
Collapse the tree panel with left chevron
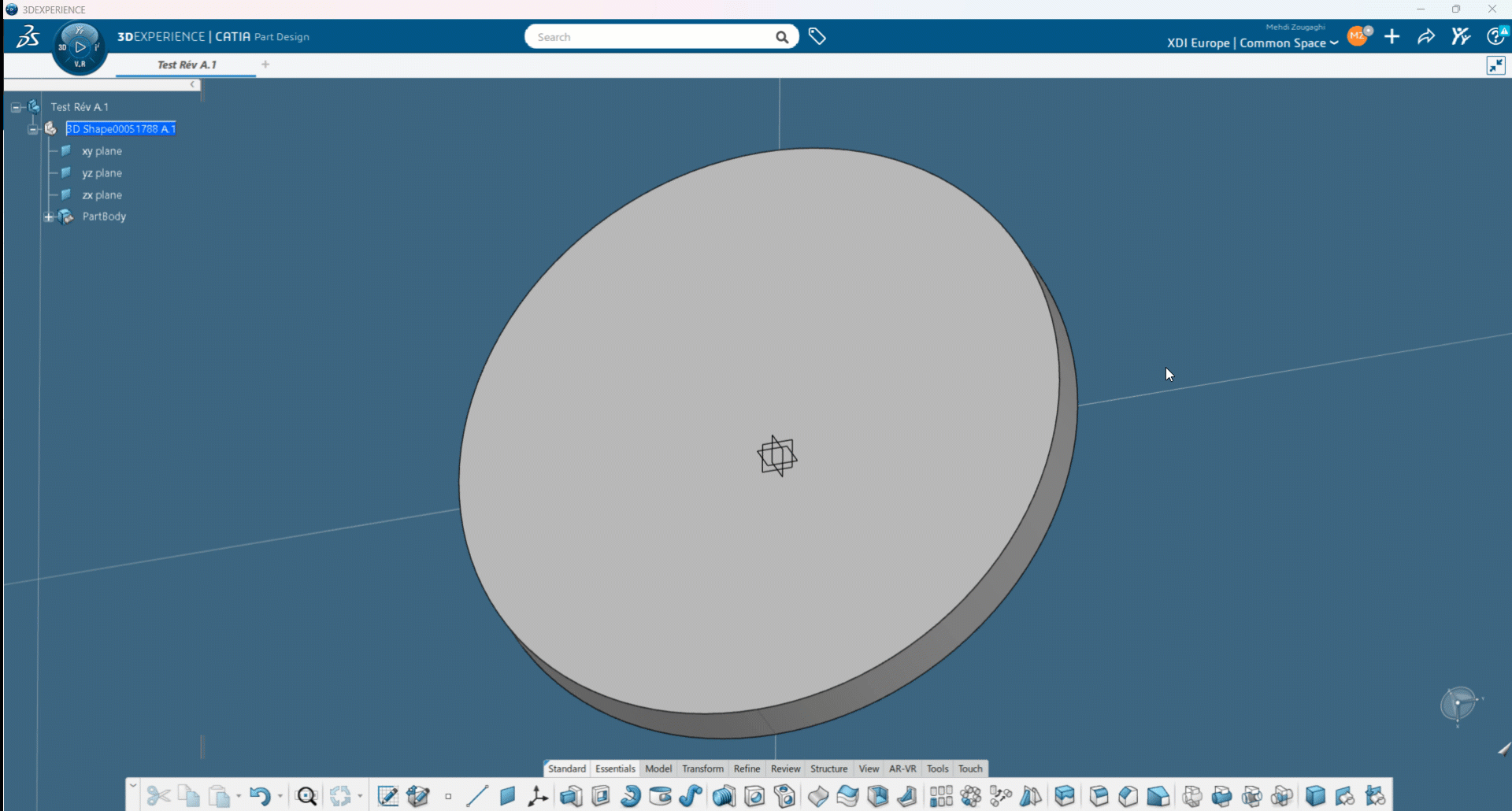[192, 84]
